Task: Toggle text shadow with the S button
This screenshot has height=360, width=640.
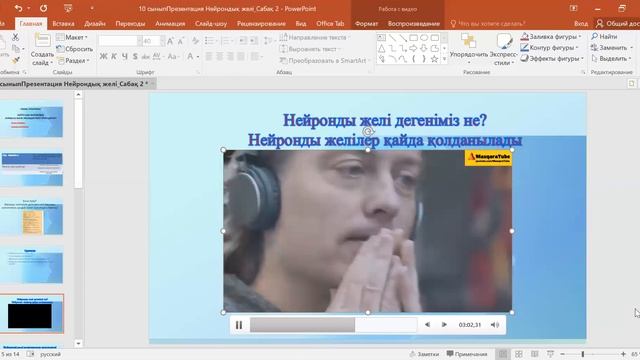Action: coord(135,56)
